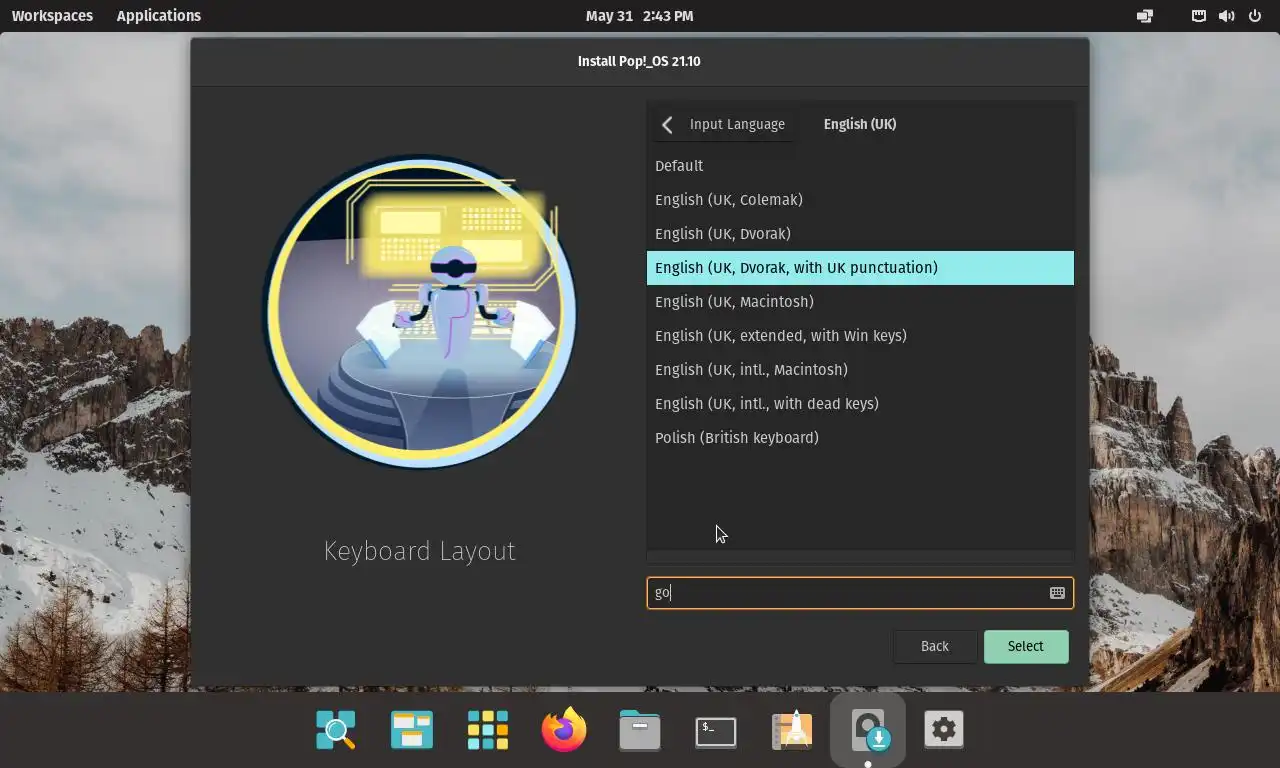Image resolution: width=1280 pixels, height=768 pixels.
Task: Click the Select button
Action: coord(1026,647)
